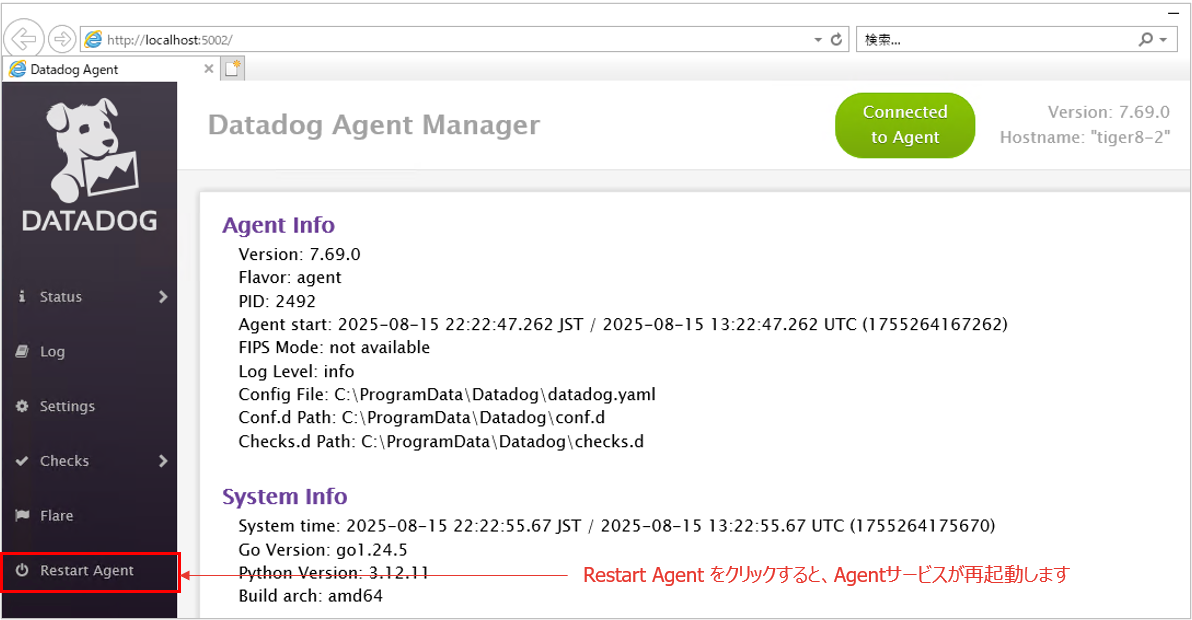
Task: Click the browser forward arrow button
Action: (62, 39)
